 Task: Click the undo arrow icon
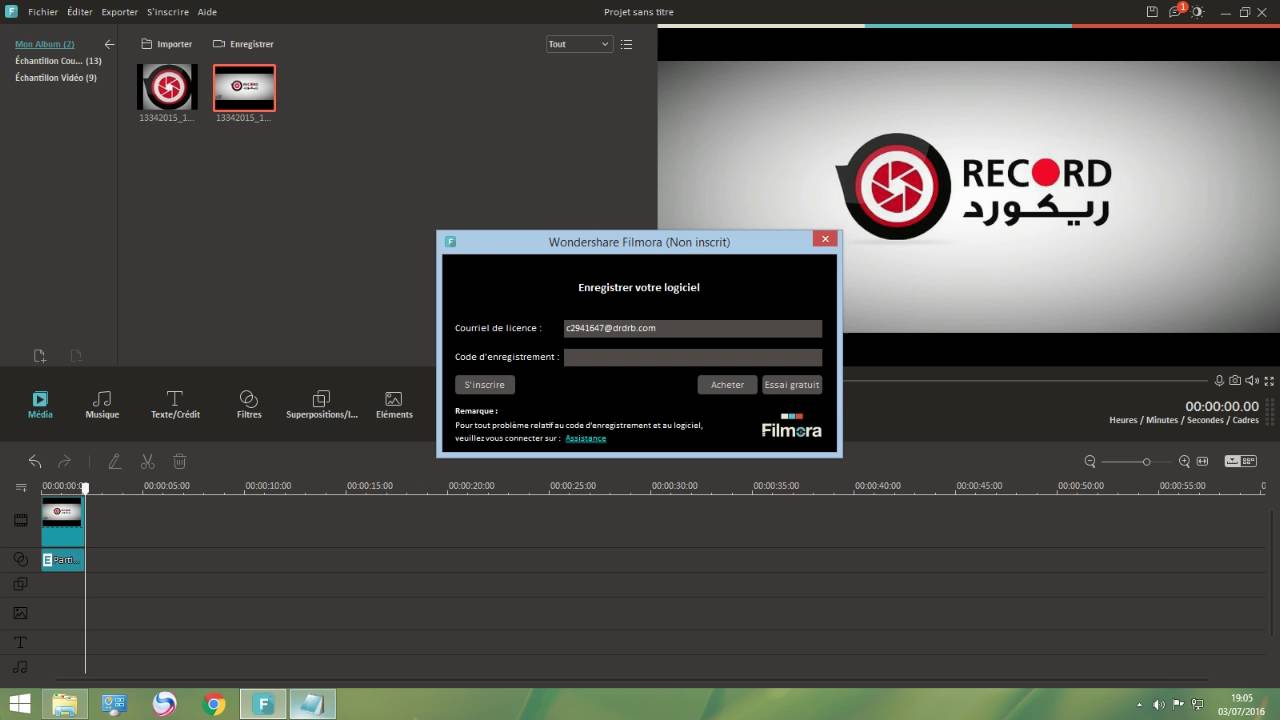35,461
